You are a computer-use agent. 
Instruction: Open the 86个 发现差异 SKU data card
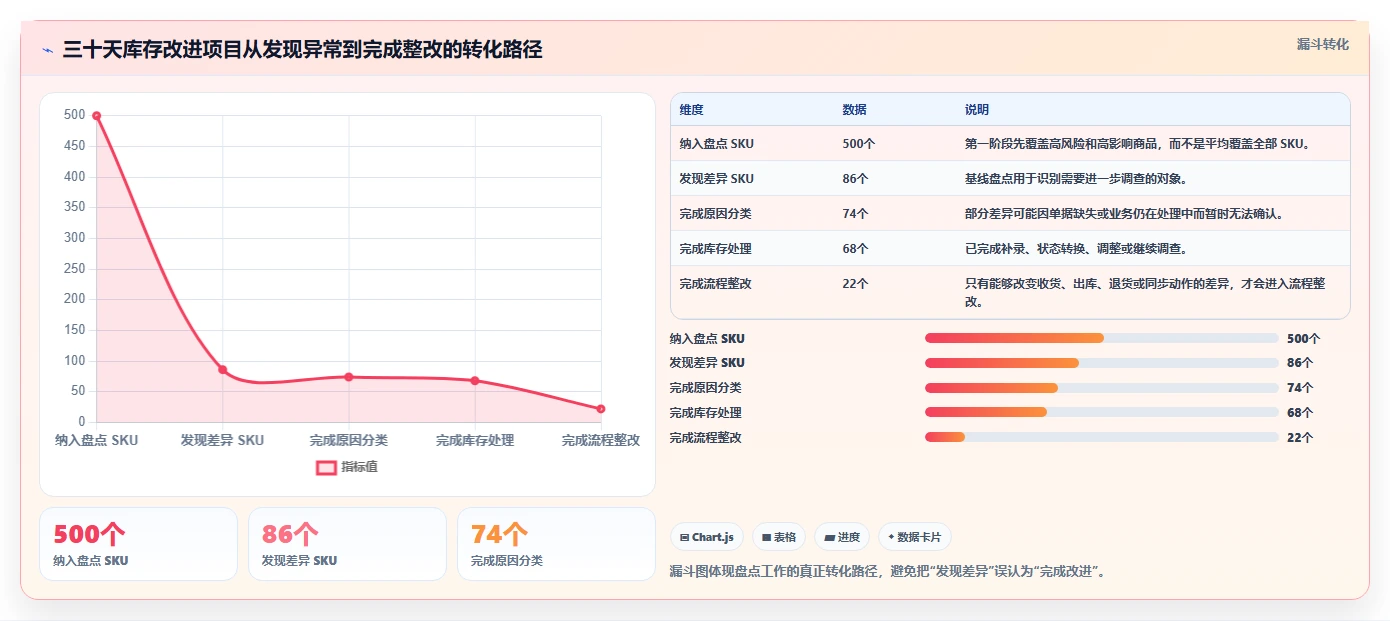click(x=347, y=544)
